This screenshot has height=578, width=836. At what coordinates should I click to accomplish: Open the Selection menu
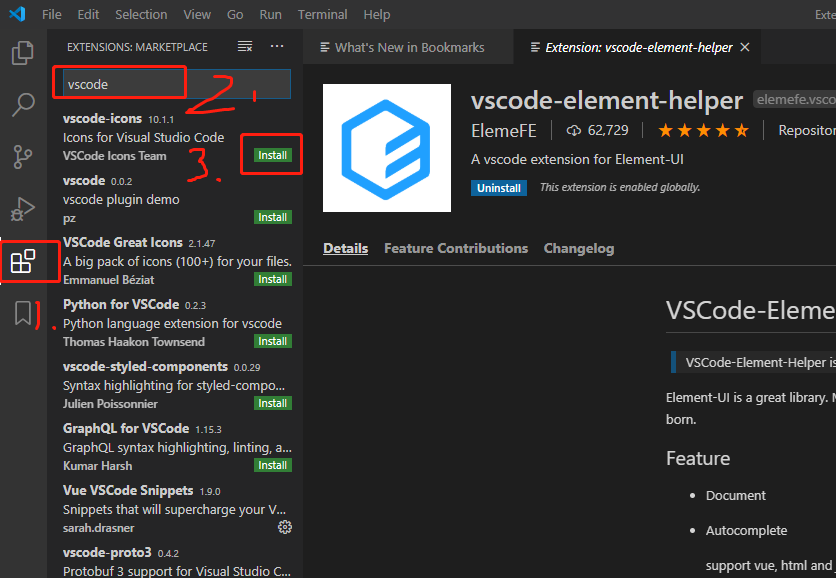coord(141,14)
